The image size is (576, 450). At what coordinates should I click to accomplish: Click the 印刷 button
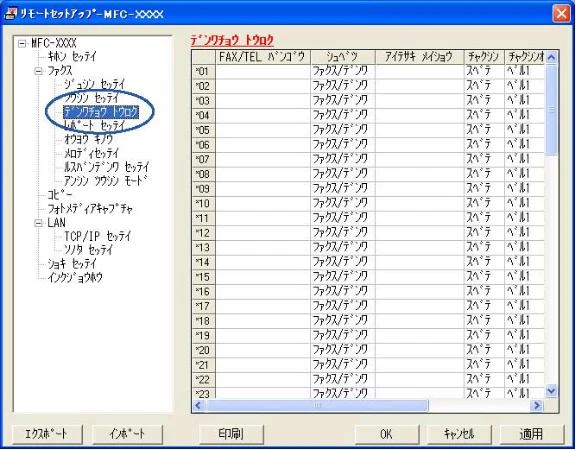[231, 434]
